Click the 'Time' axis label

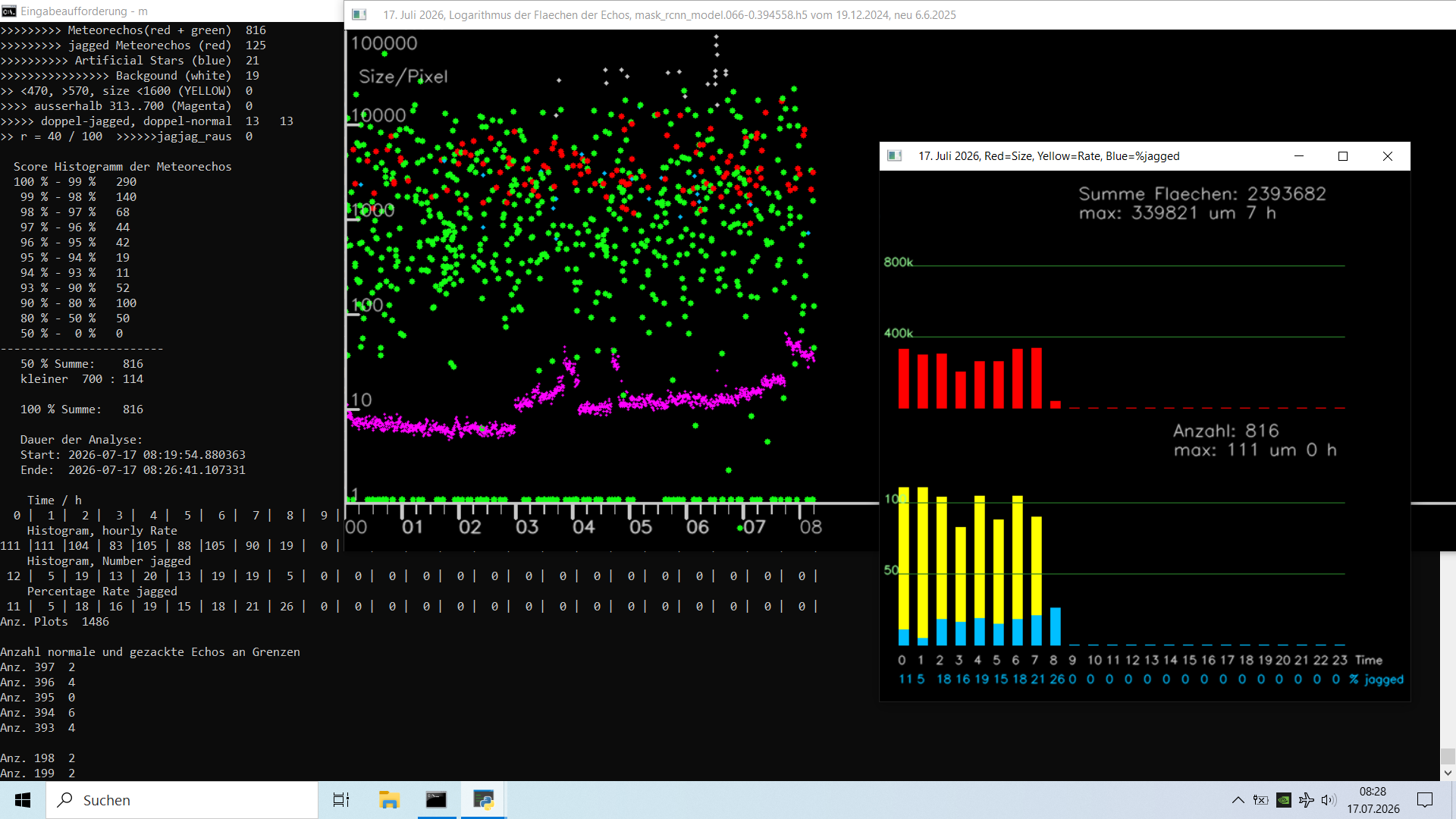[x=1369, y=661]
